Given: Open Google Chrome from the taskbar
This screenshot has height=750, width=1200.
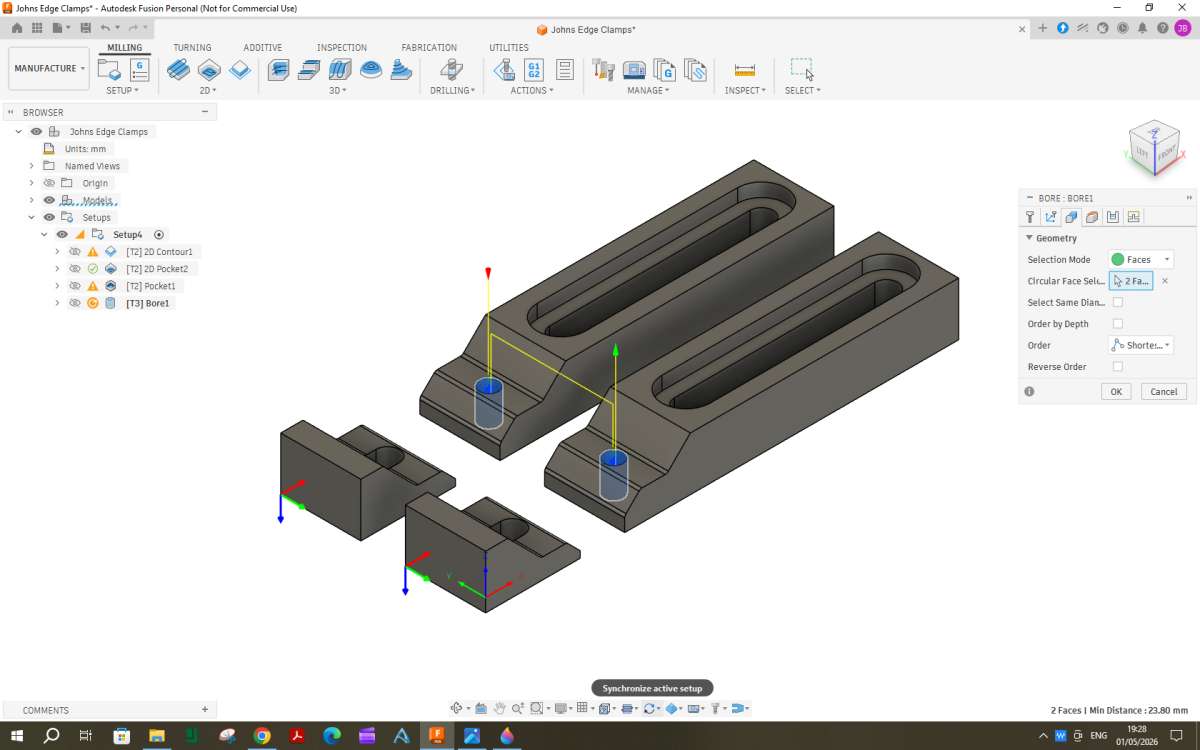Looking at the screenshot, I should pos(262,736).
